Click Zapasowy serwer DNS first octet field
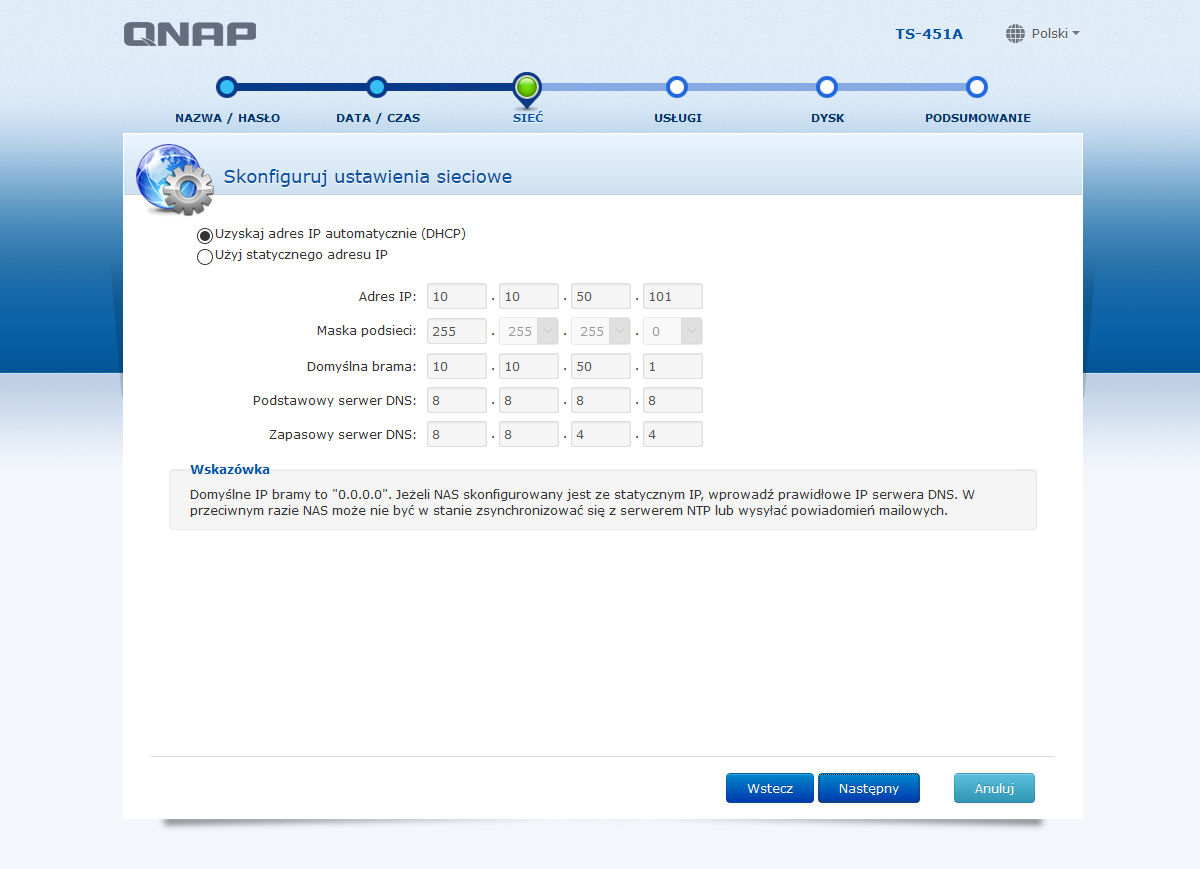 pyautogui.click(x=457, y=434)
